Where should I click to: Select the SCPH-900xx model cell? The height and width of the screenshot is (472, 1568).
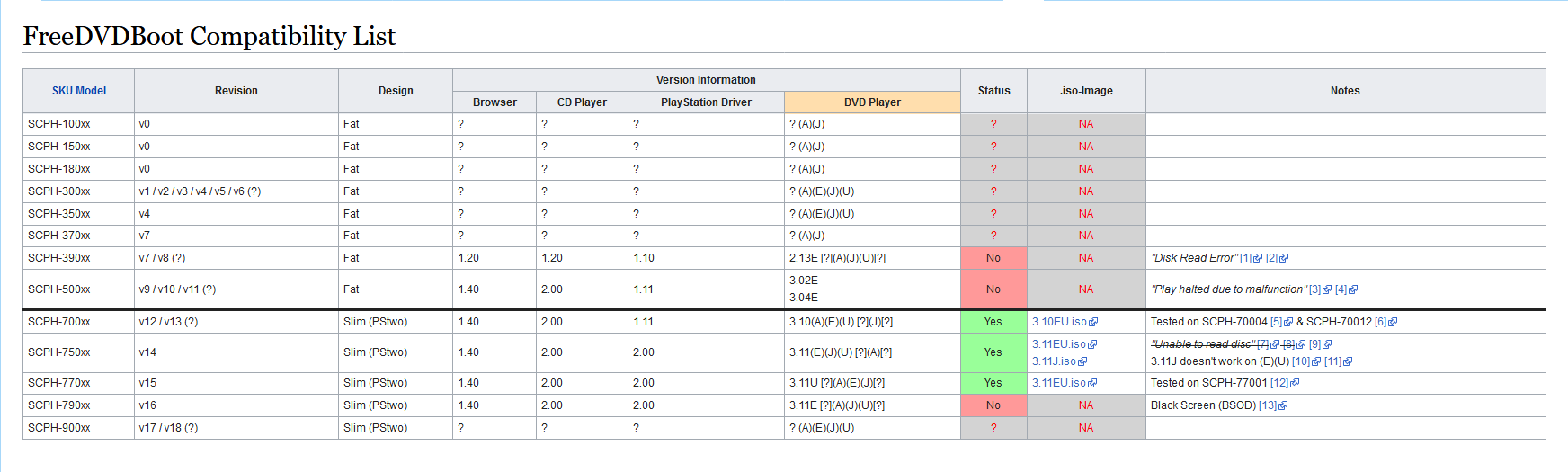(x=79, y=428)
